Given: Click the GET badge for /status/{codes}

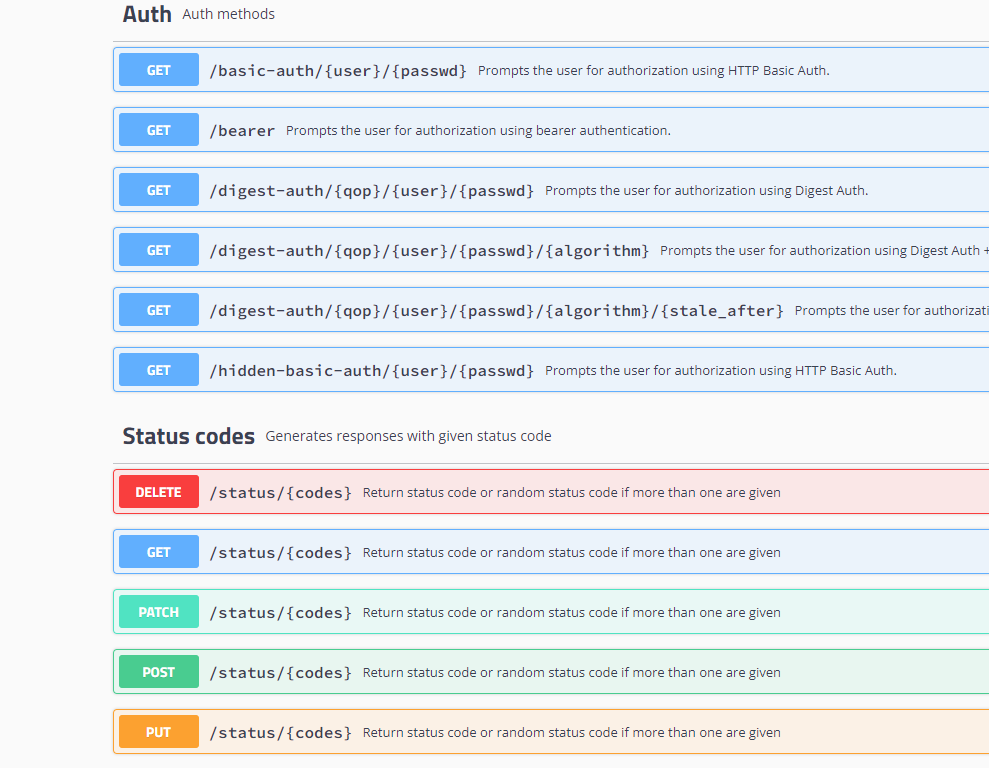Looking at the screenshot, I should (x=159, y=553).
